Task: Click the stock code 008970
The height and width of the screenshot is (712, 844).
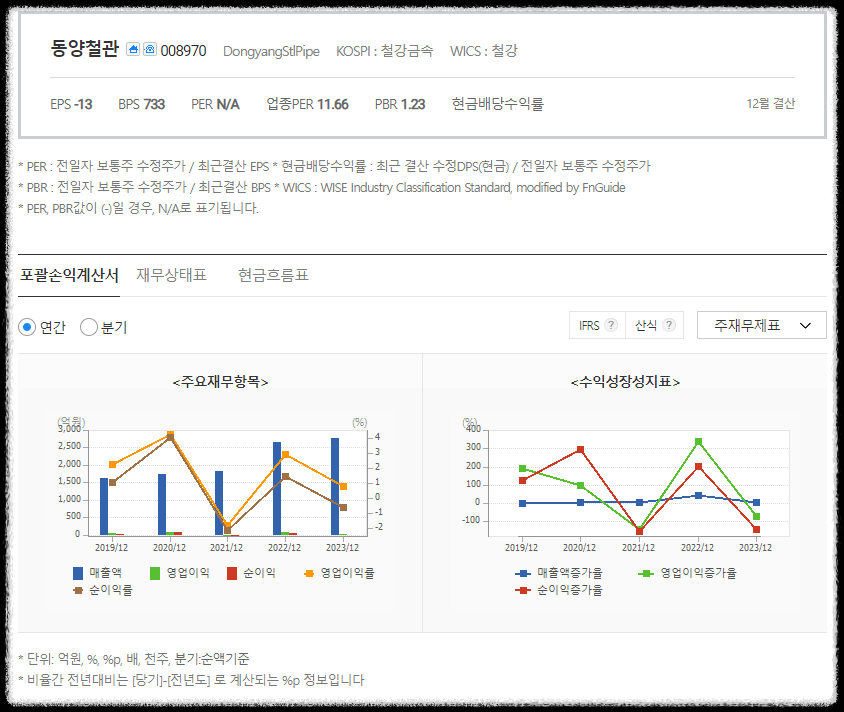Action: point(184,51)
